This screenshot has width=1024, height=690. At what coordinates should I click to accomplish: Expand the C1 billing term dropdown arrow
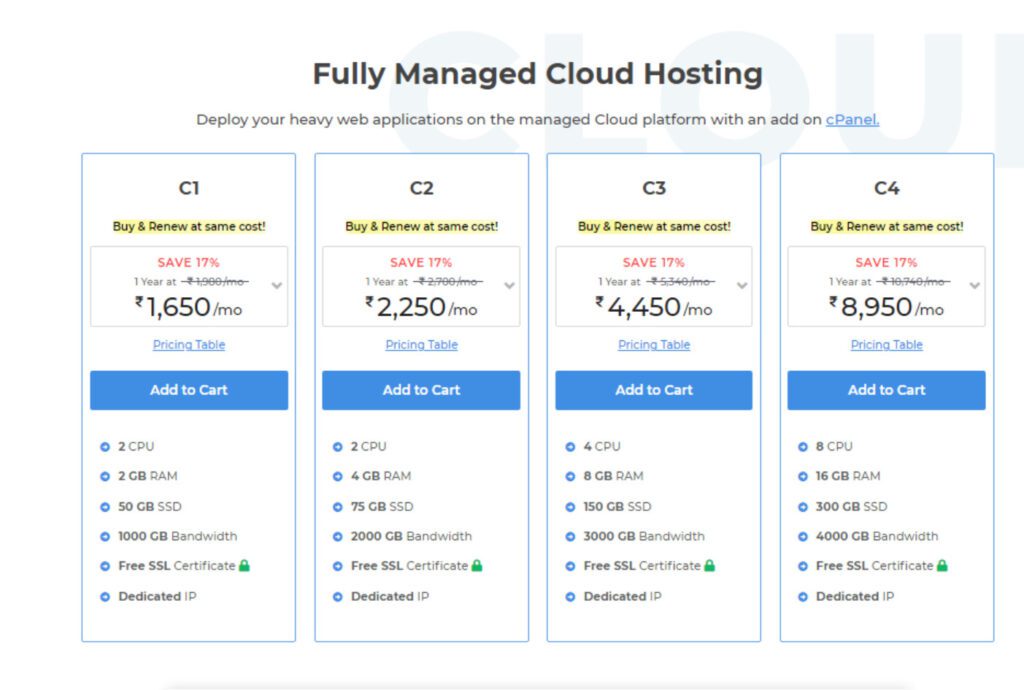click(x=277, y=286)
